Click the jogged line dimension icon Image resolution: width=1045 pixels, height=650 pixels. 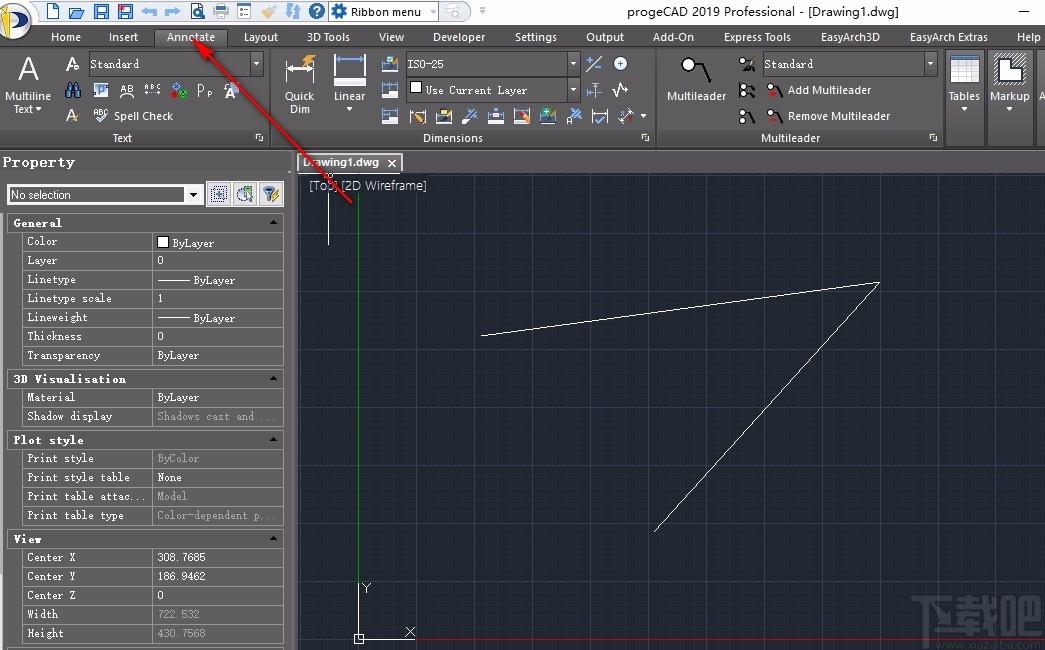click(620, 89)
